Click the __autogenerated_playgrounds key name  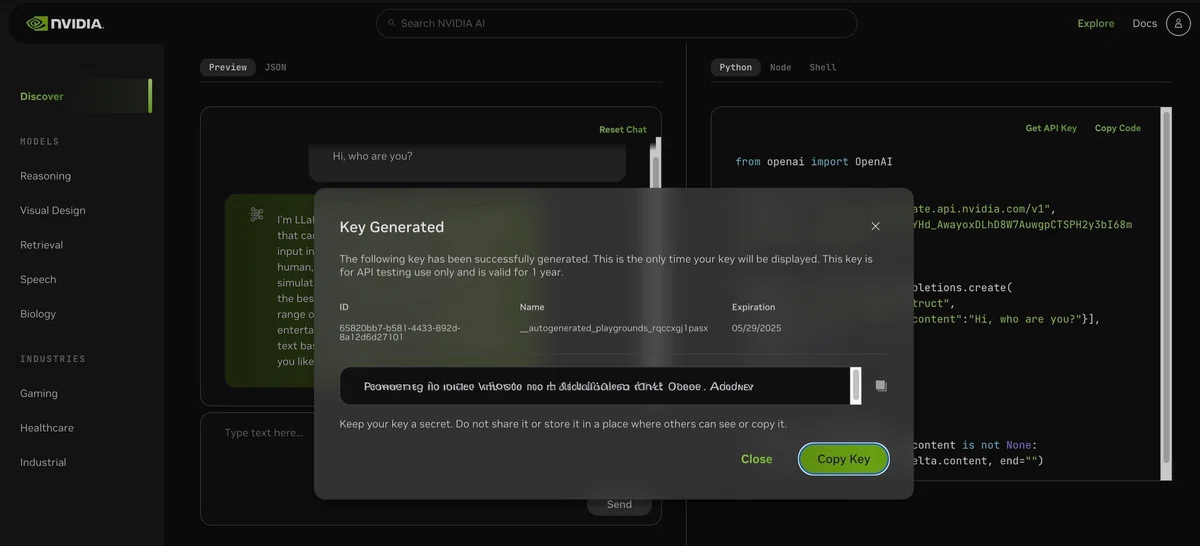[x=614, y=328]
